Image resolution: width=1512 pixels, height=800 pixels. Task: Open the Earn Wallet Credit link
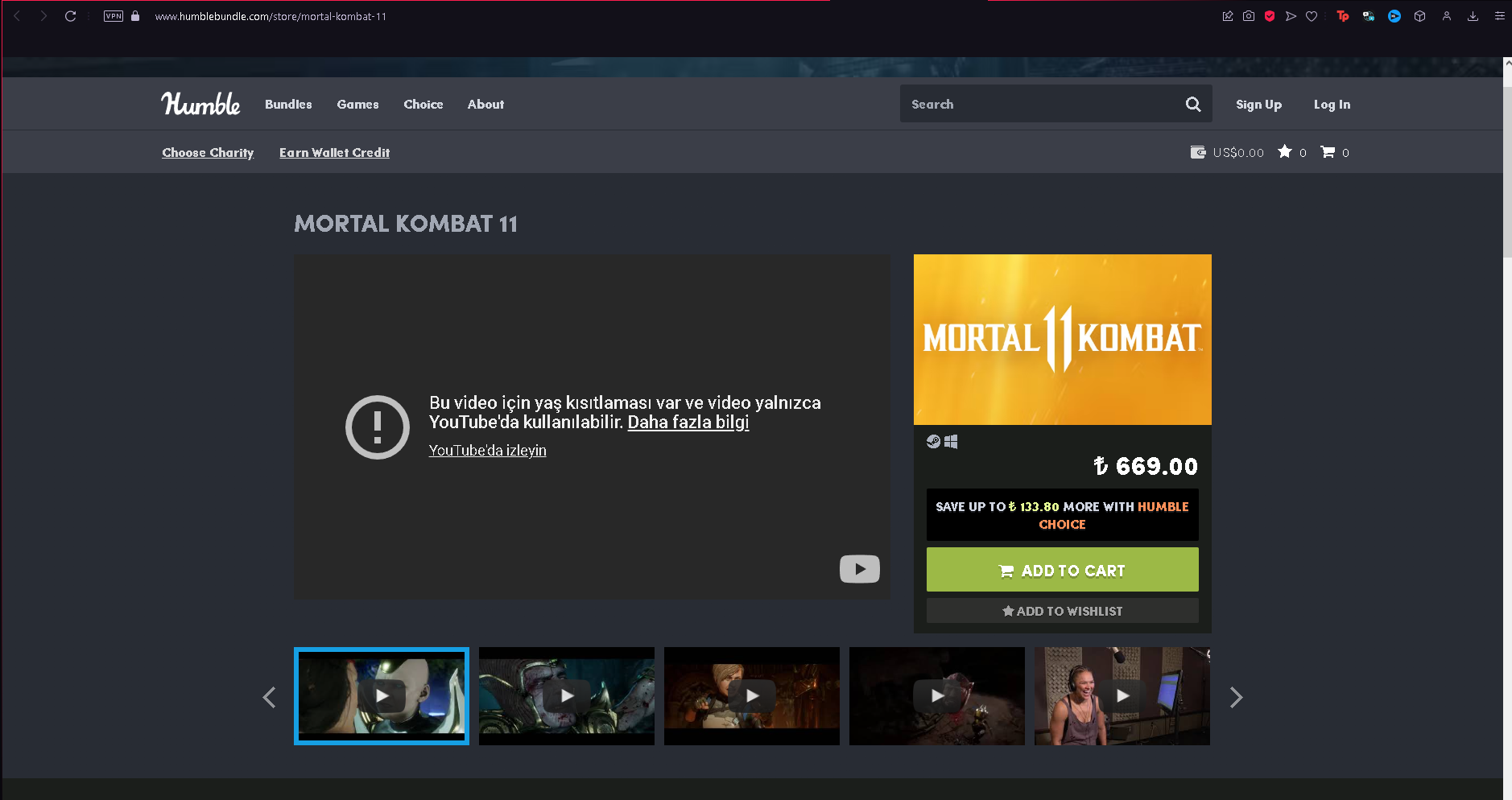[334, 153]
